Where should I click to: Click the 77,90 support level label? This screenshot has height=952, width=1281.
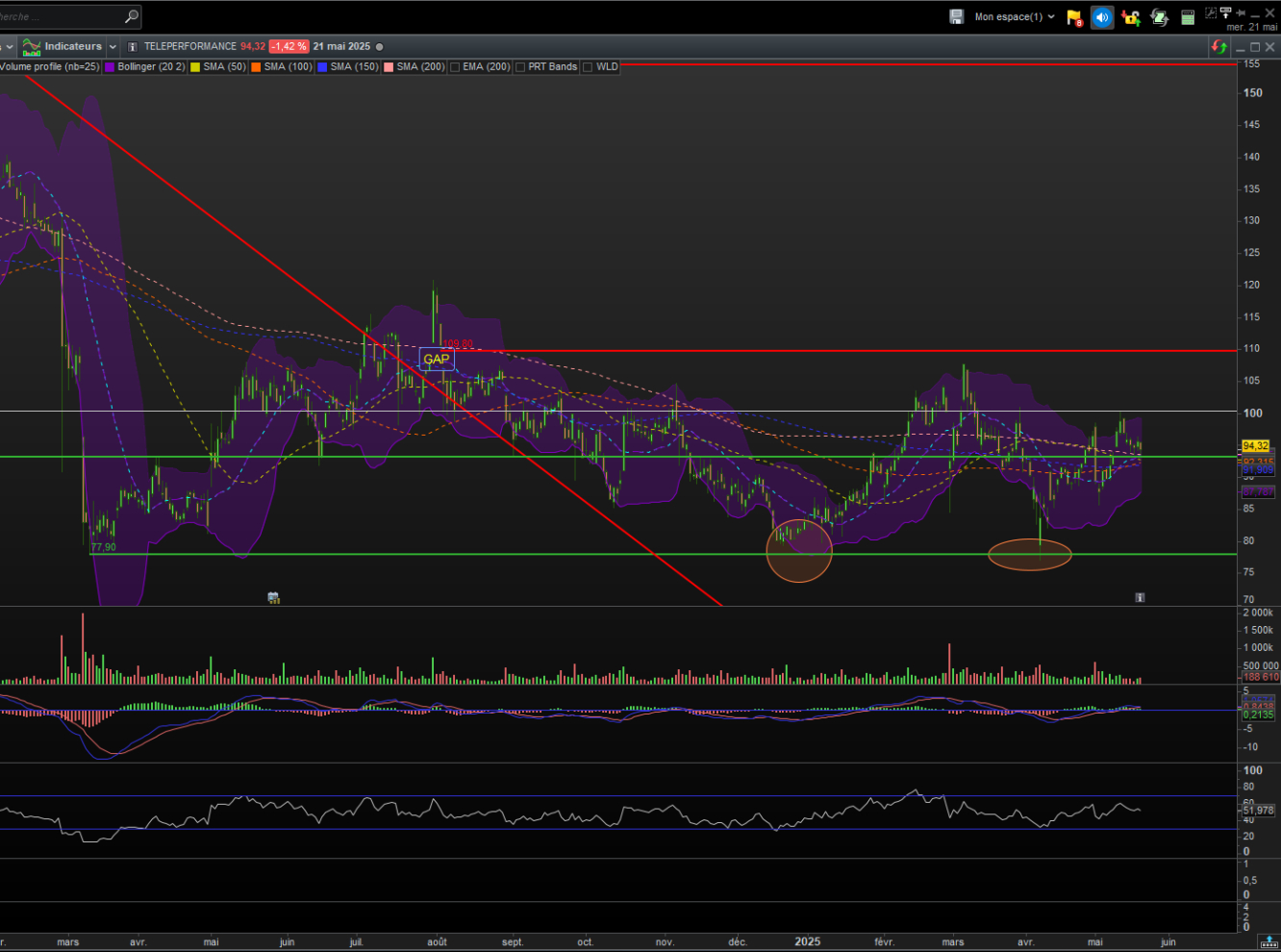(103, 547)
